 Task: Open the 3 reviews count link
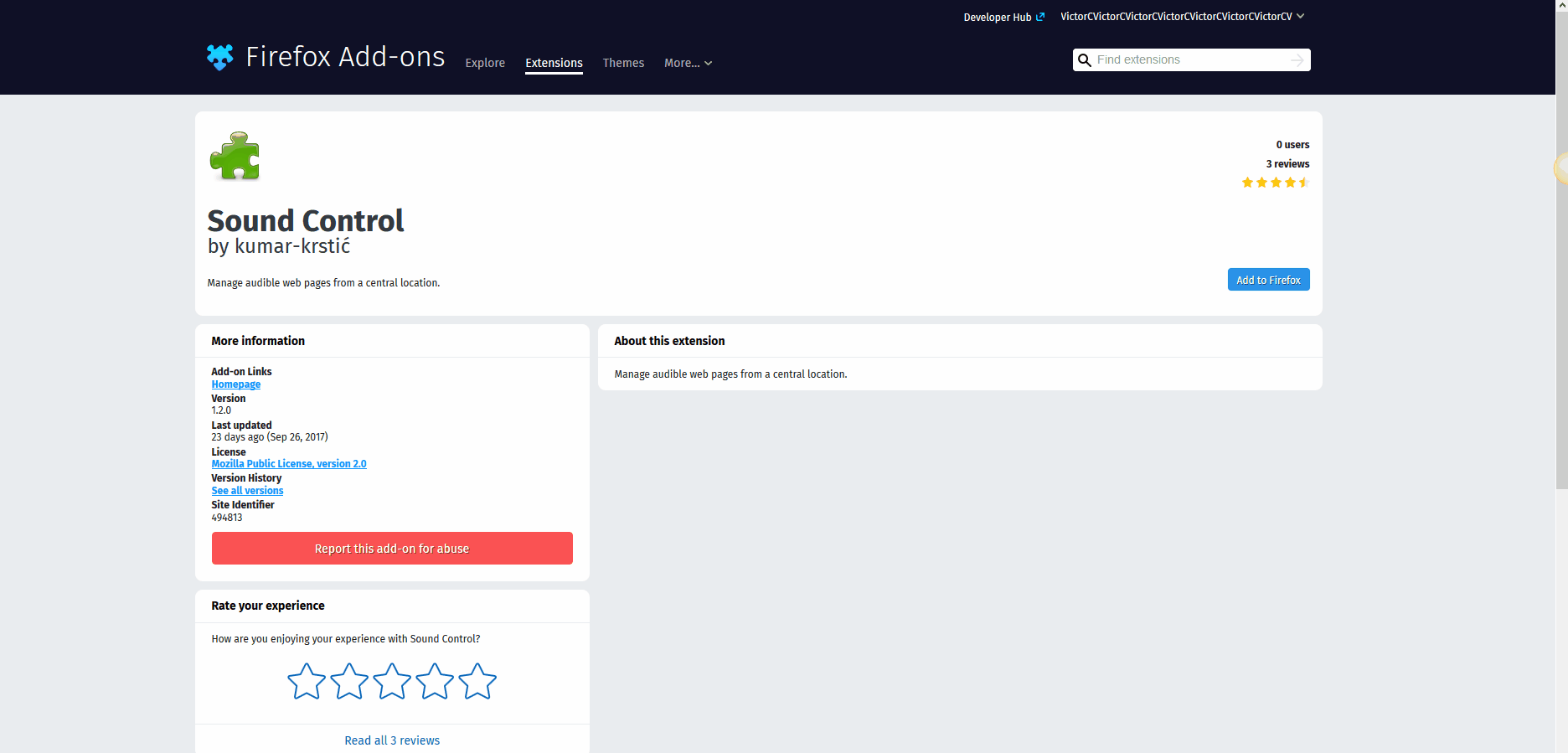[1287, 164]
